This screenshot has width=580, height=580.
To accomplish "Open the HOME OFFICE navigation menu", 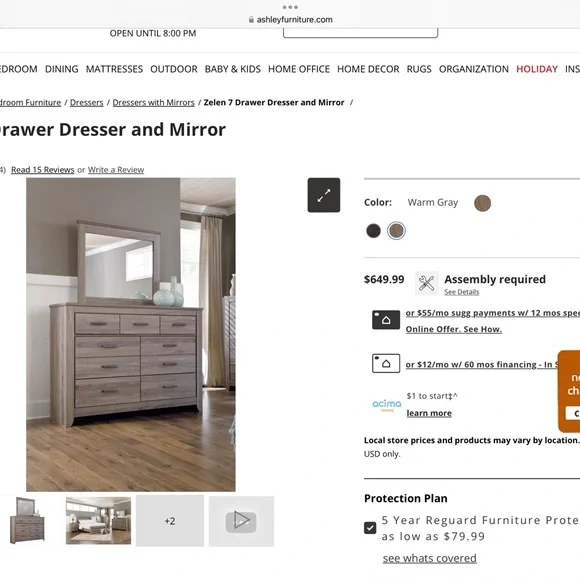I will click(x=299, y=69).
